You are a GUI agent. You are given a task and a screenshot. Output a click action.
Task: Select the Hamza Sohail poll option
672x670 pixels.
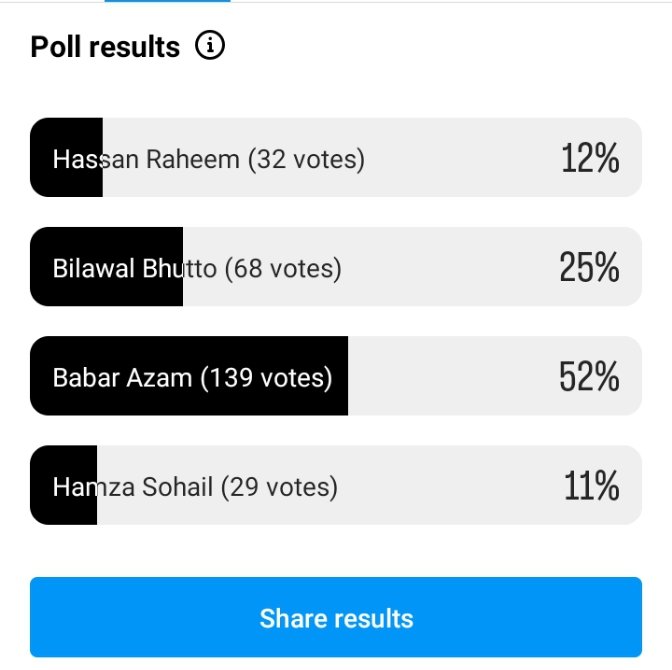335,486
